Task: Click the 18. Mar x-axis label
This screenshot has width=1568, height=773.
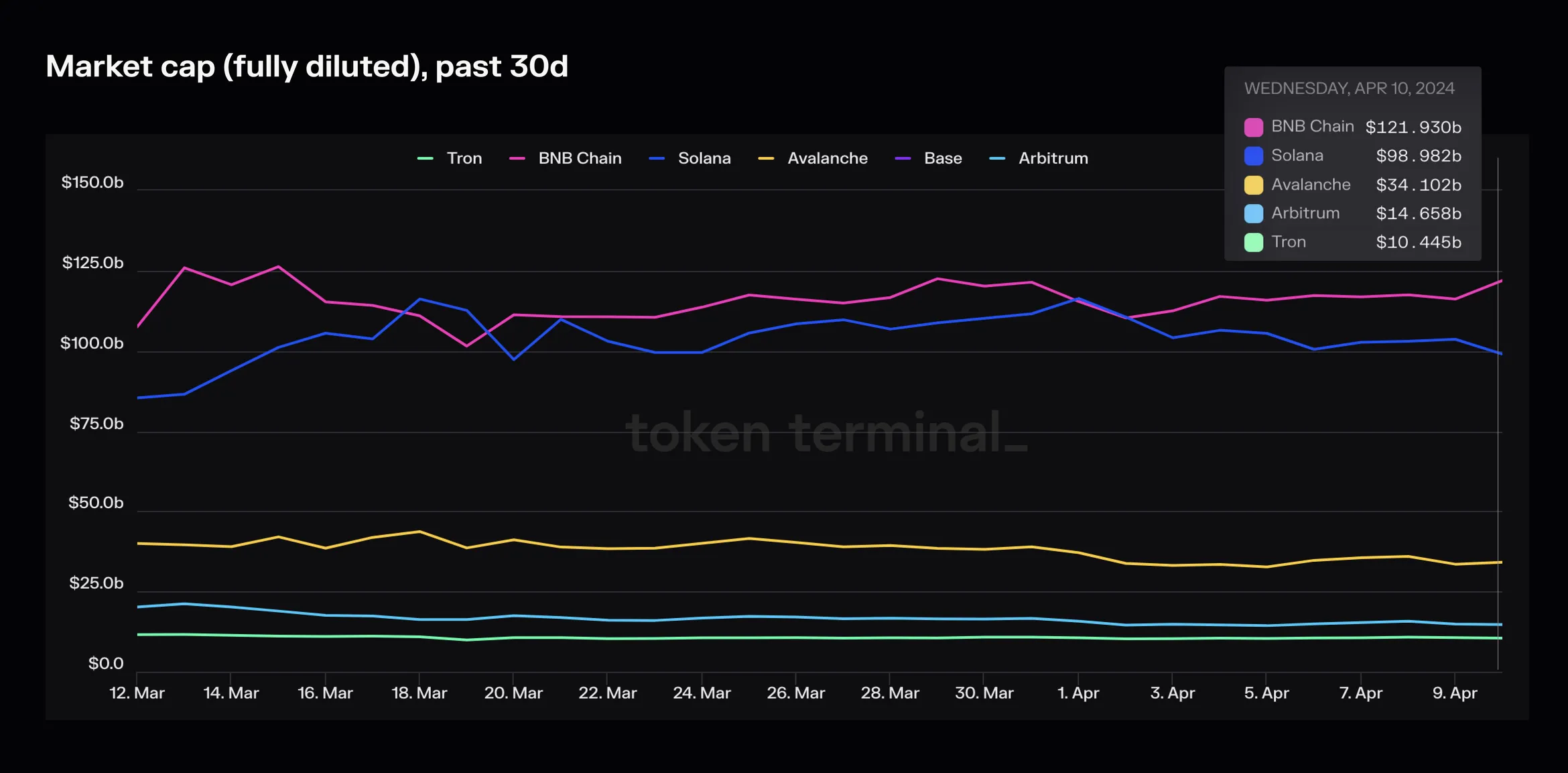Action: click(419, 693)
